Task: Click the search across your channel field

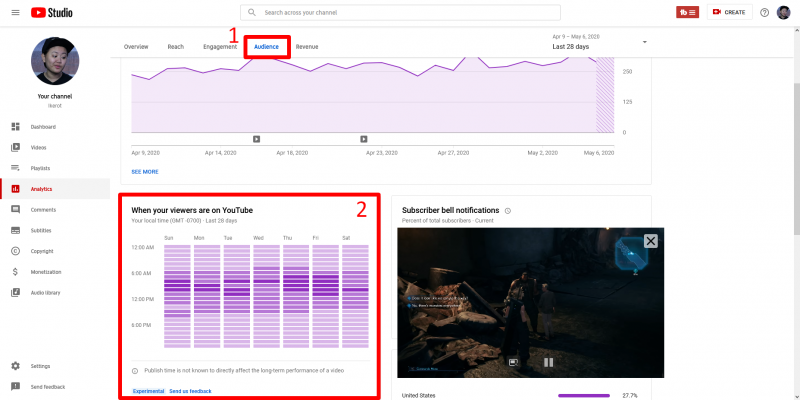Action: tap(412, 12)
